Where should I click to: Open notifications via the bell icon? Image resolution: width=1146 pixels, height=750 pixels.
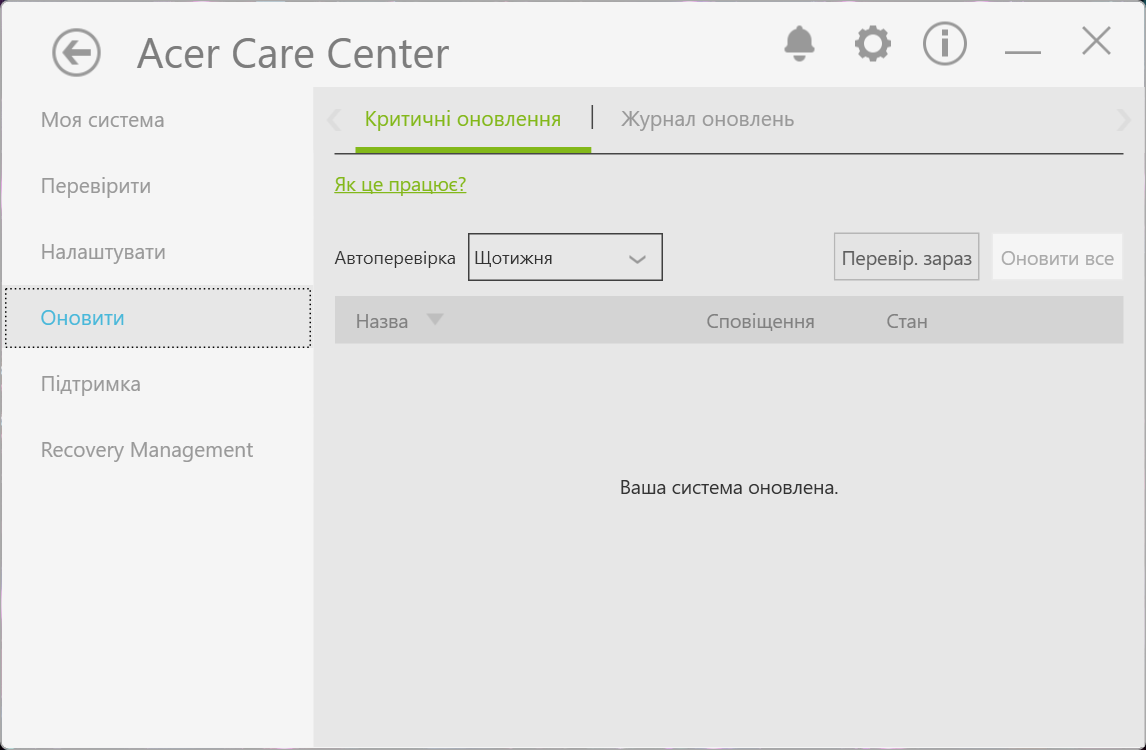799,44
